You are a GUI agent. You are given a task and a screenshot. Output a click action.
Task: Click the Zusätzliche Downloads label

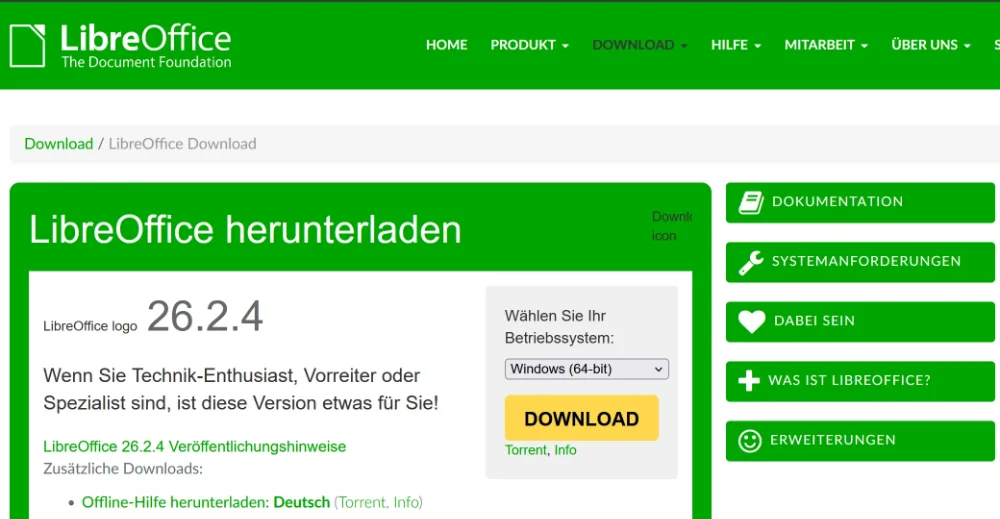tap(123, 469)
